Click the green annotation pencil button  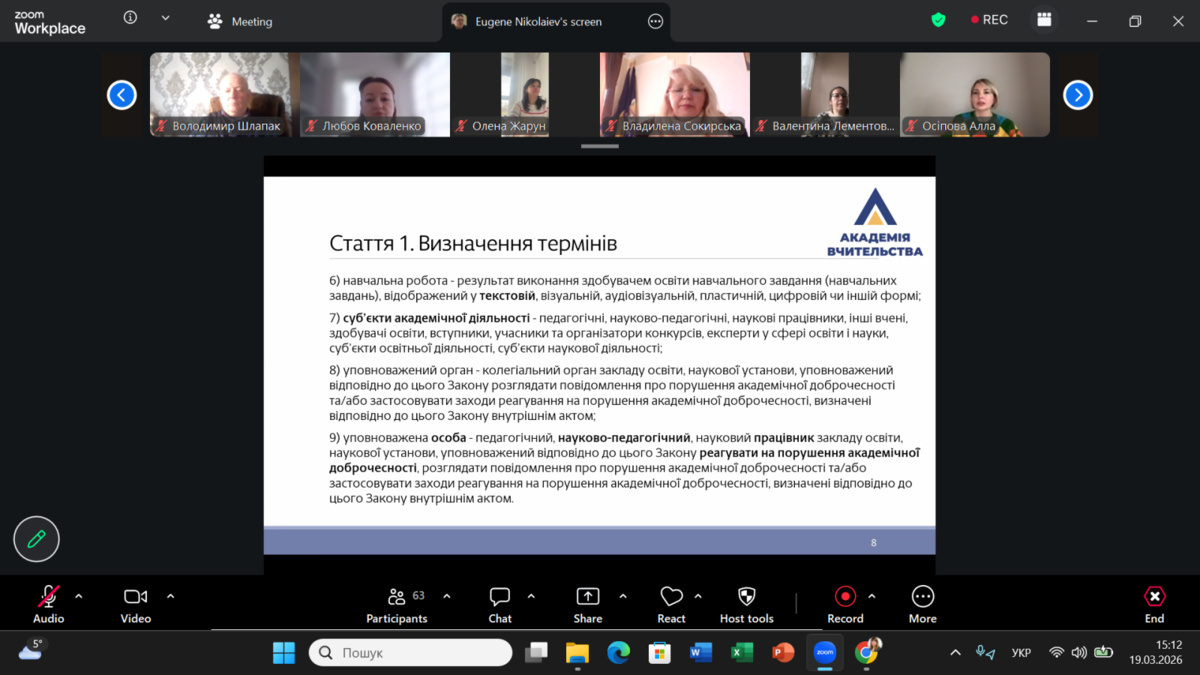(x=37, y=539)
